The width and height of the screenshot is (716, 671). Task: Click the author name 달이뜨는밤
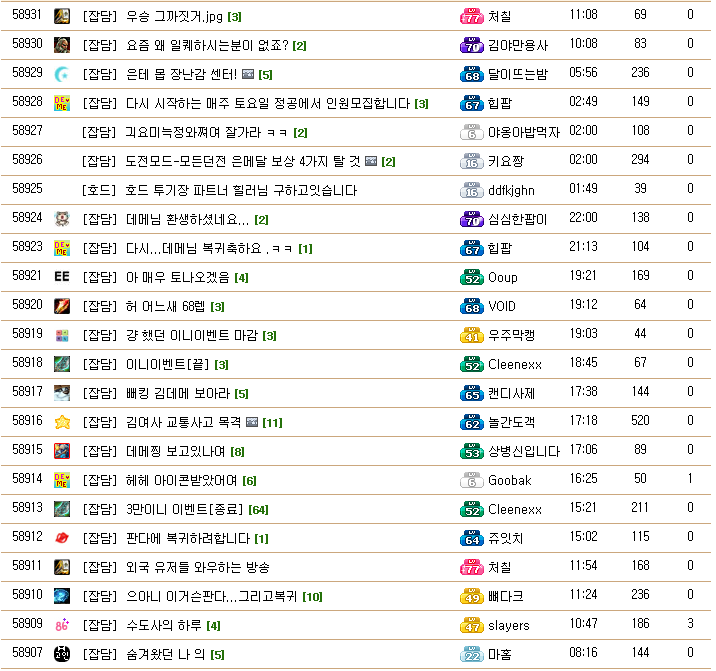[518, 74]
